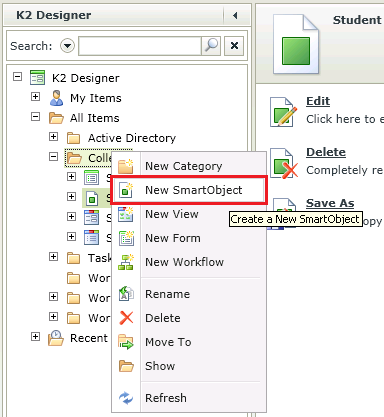
Task: Expand the Task folder node
Action: 53,257
